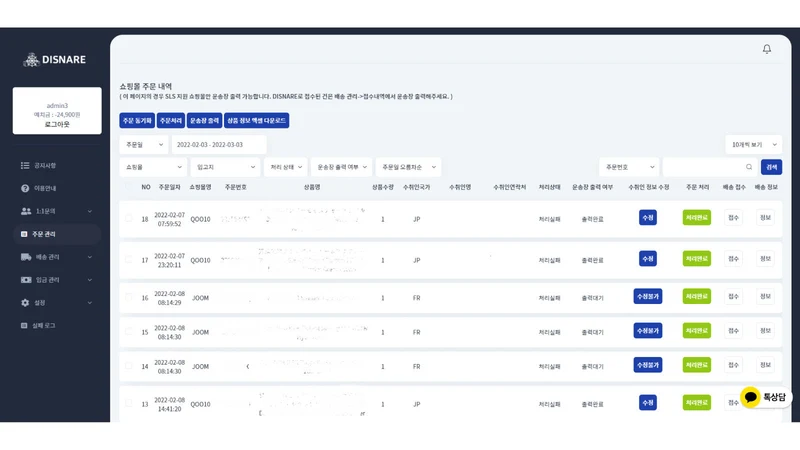The height and width of the screenshot is (450, 800).
Task: Open 배송 관리 in the sidebar
Action: click(47, 257)
